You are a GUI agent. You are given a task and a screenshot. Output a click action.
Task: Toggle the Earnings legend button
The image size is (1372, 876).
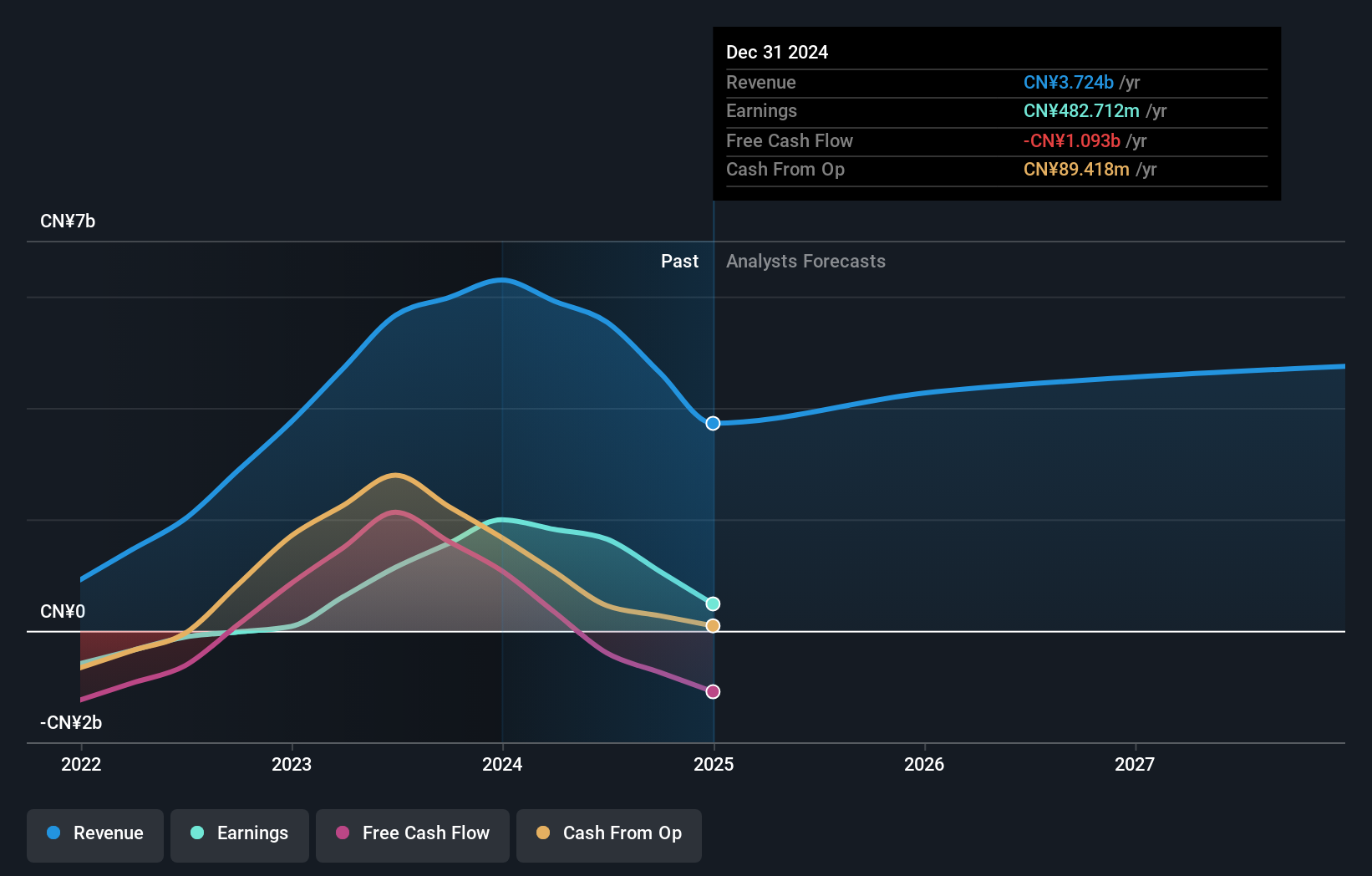[240, 835]
